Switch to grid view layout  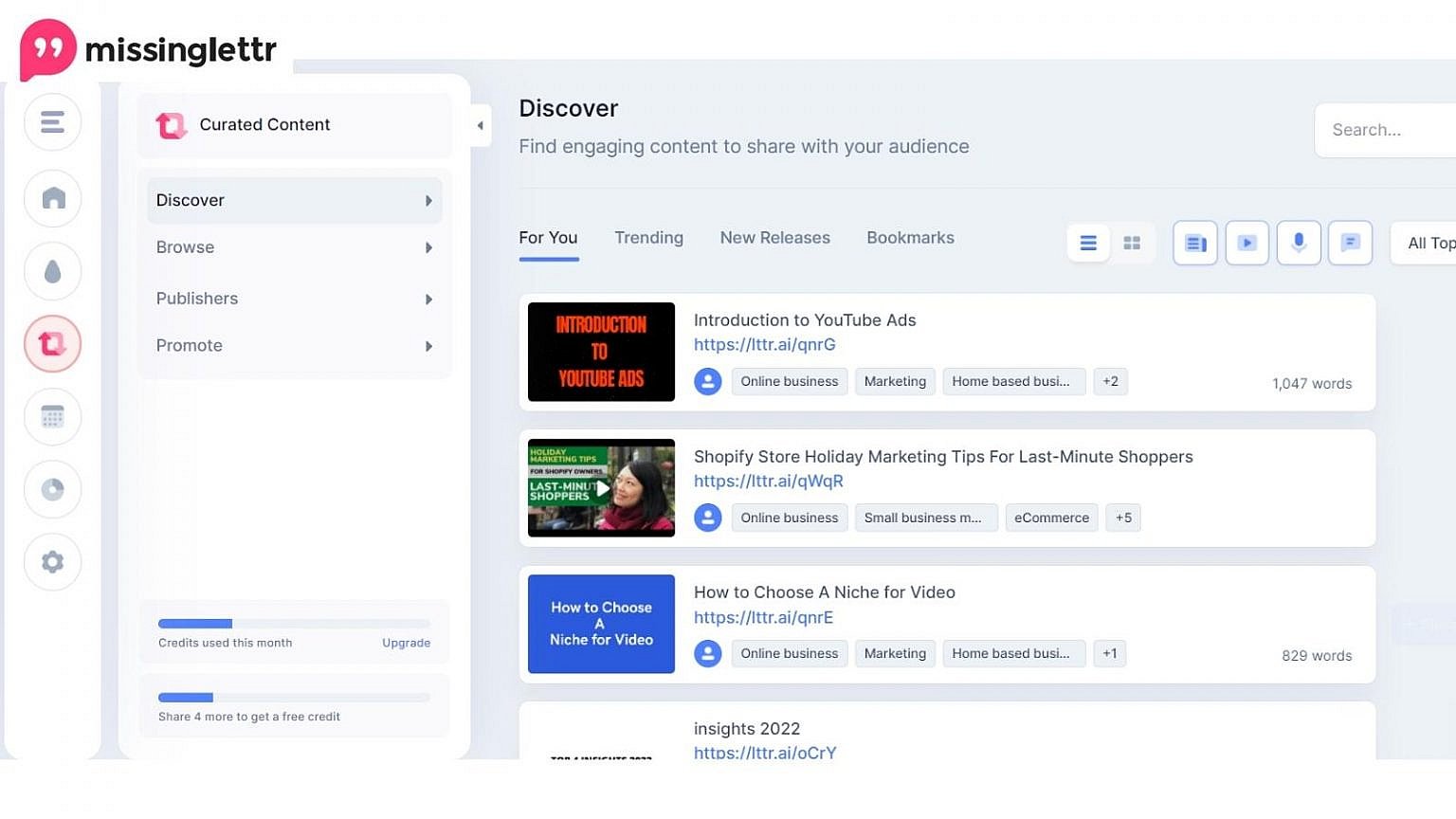pos(1132,243)
